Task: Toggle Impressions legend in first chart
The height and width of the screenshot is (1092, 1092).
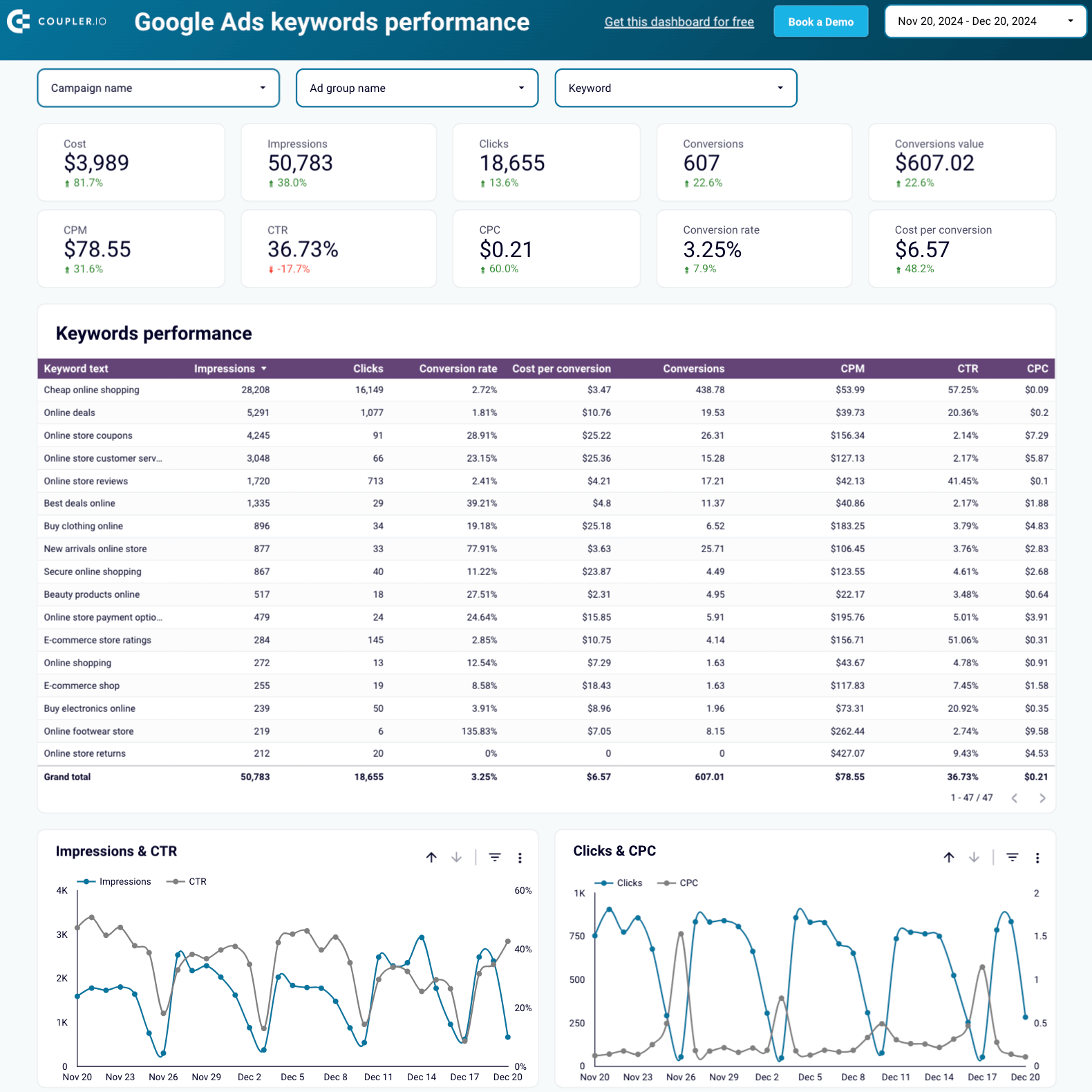Action: (x=114, y=881)
